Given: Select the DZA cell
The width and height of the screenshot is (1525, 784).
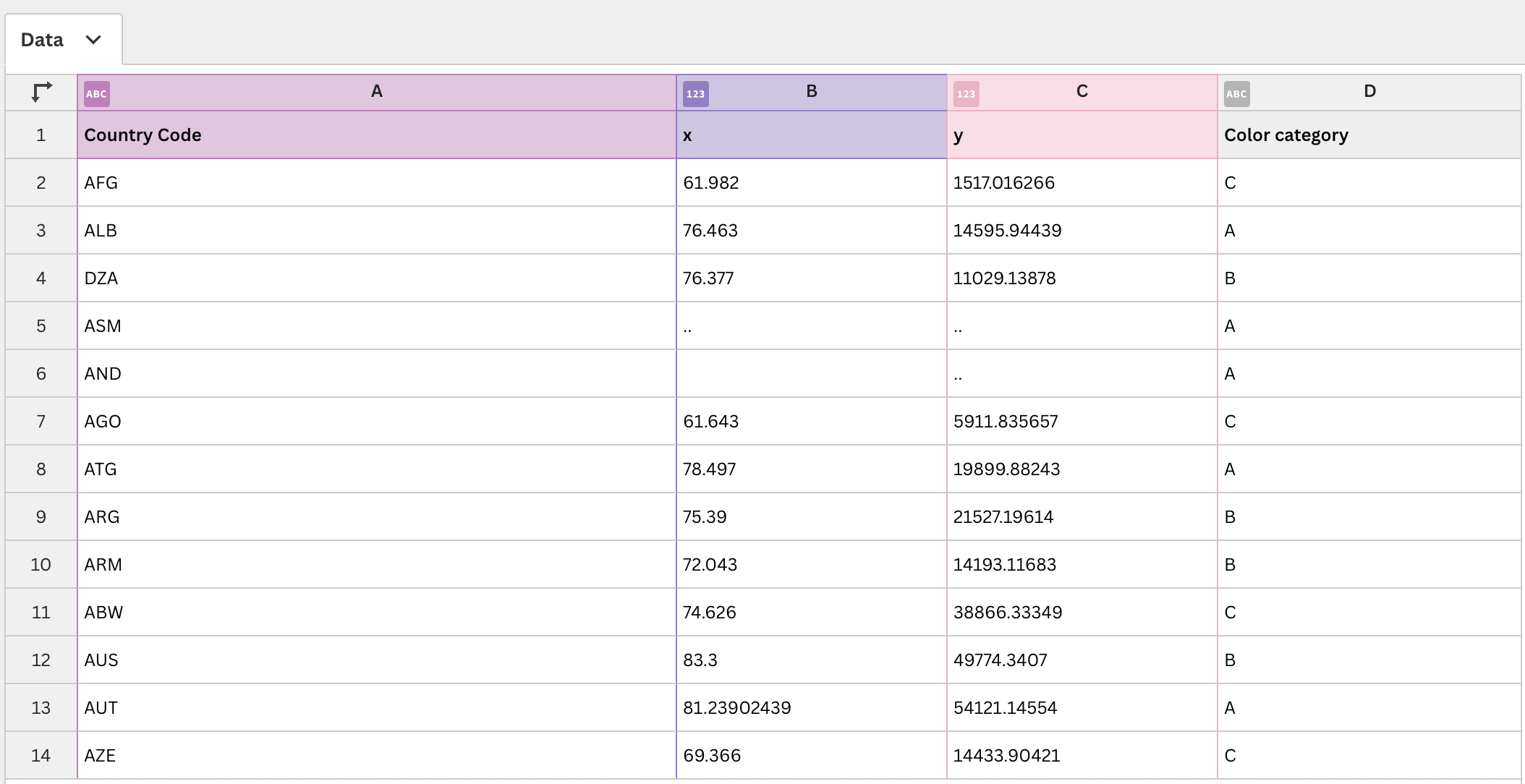Looking at the screenshot, I should [377, 278].
